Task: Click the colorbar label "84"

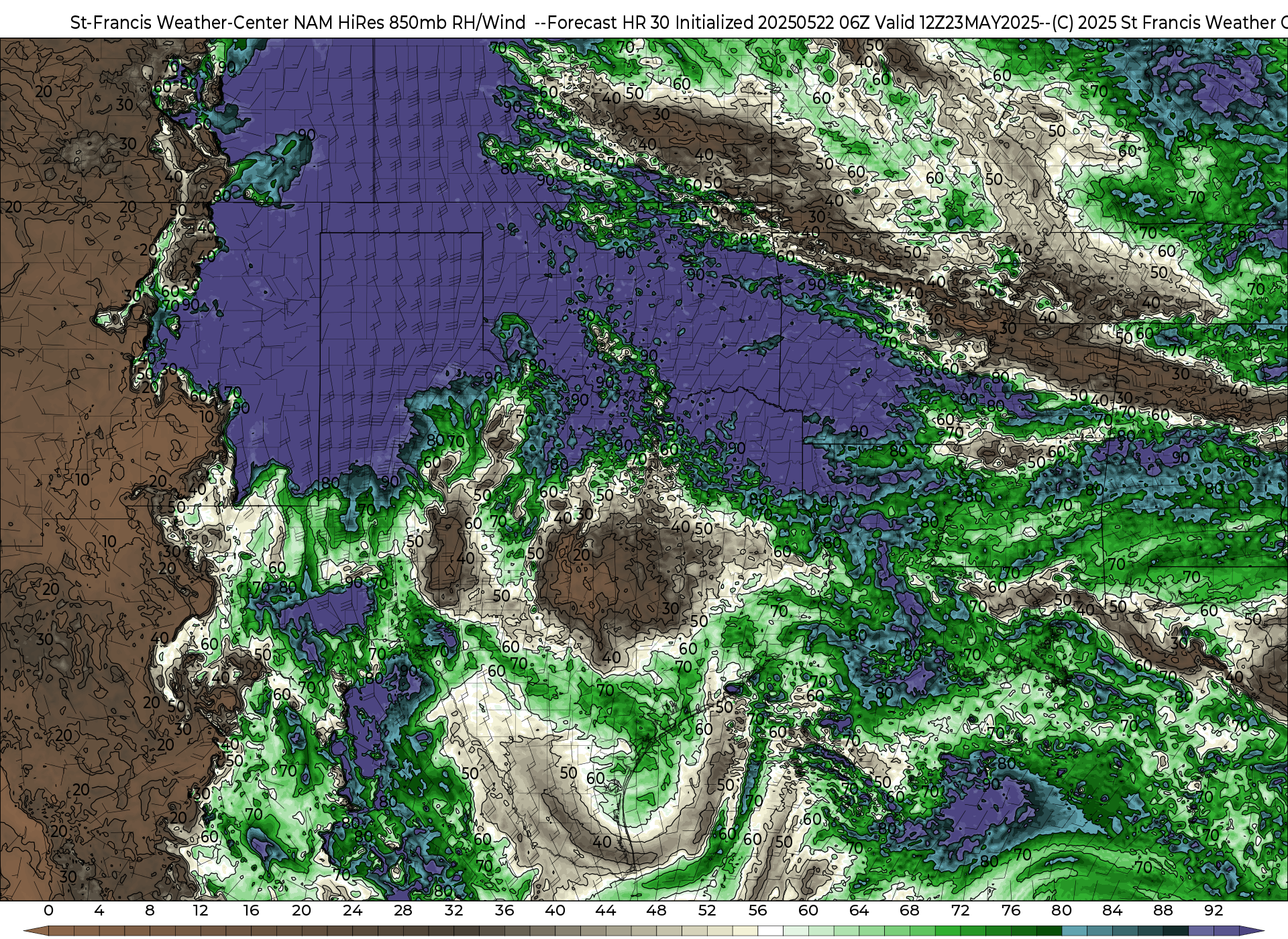Action: point(1112,910)
